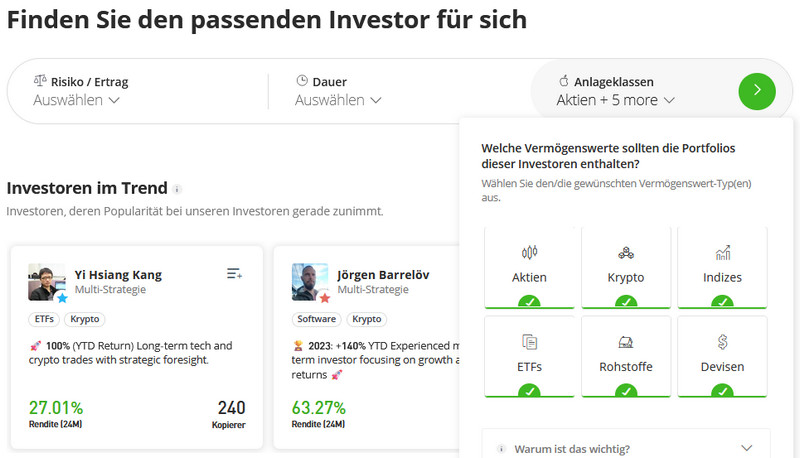Click the Krypto asset icon

click(x=626, y=253)
